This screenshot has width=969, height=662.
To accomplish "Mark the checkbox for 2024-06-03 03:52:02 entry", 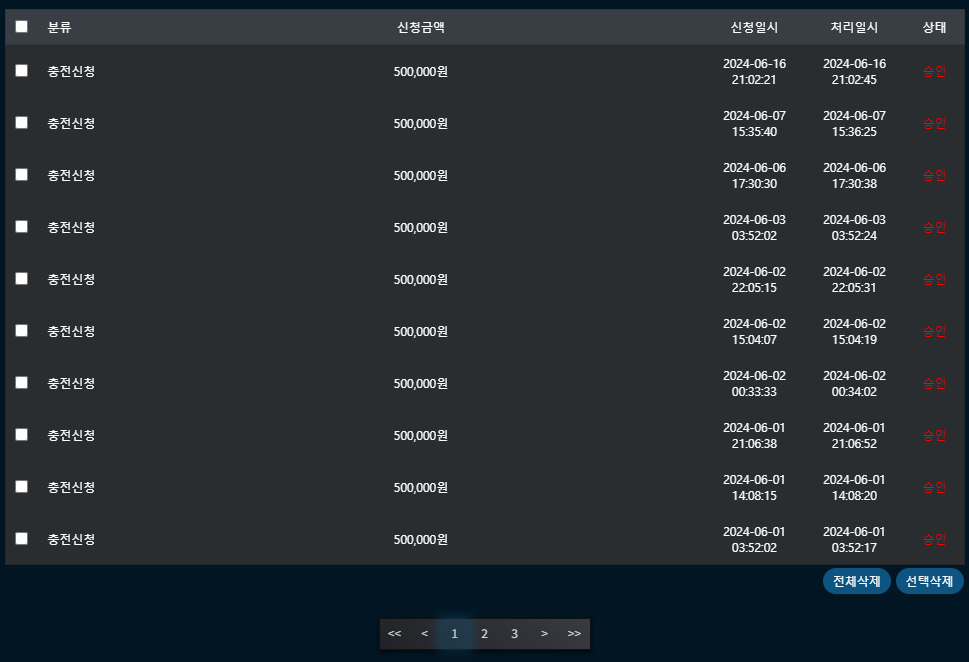I will [x=21, y=227].
